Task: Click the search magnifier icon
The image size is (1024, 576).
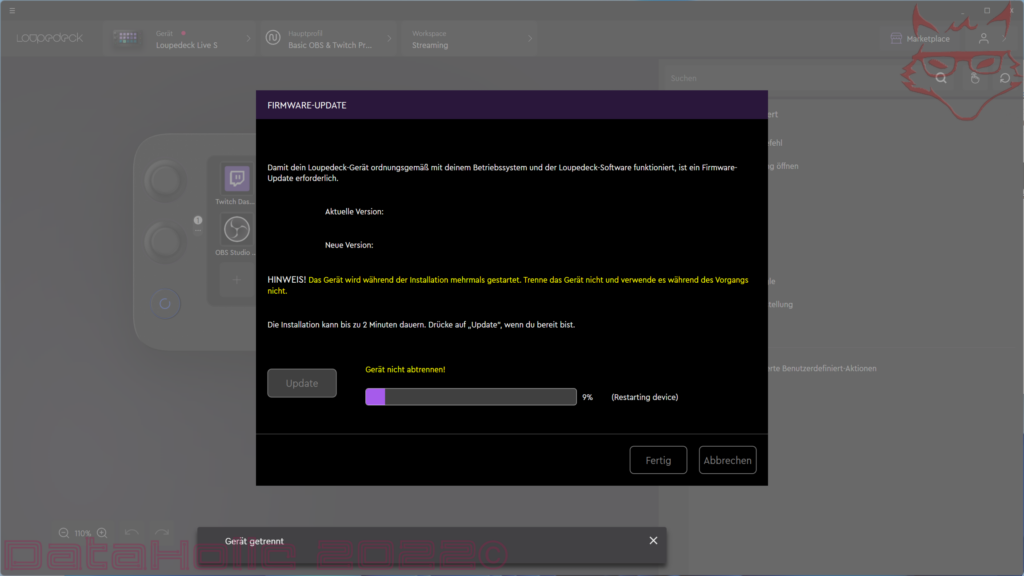Action: click(941, 78)
